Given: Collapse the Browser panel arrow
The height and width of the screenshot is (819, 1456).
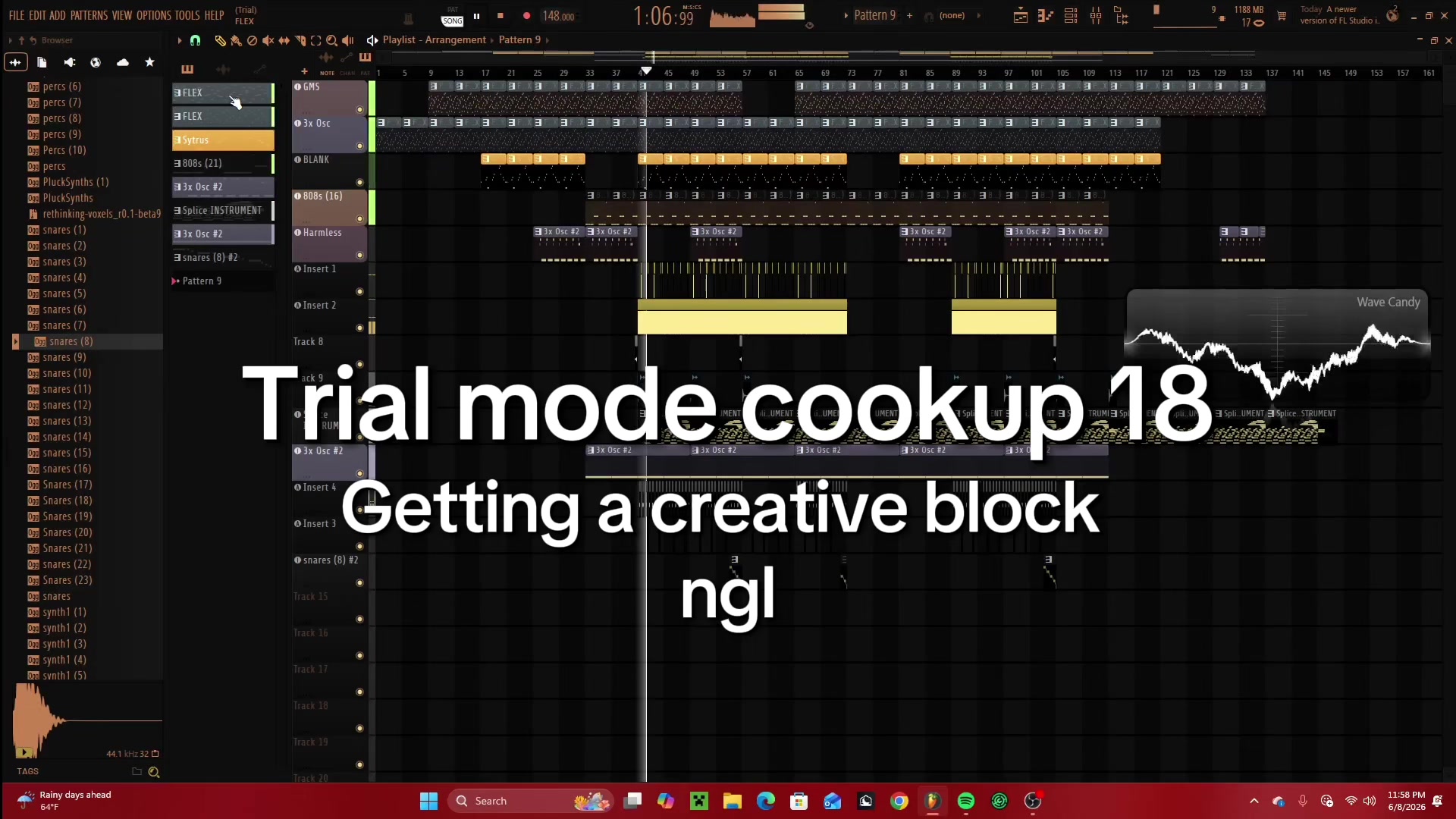Looking at the screenshot, I should 11,40.
